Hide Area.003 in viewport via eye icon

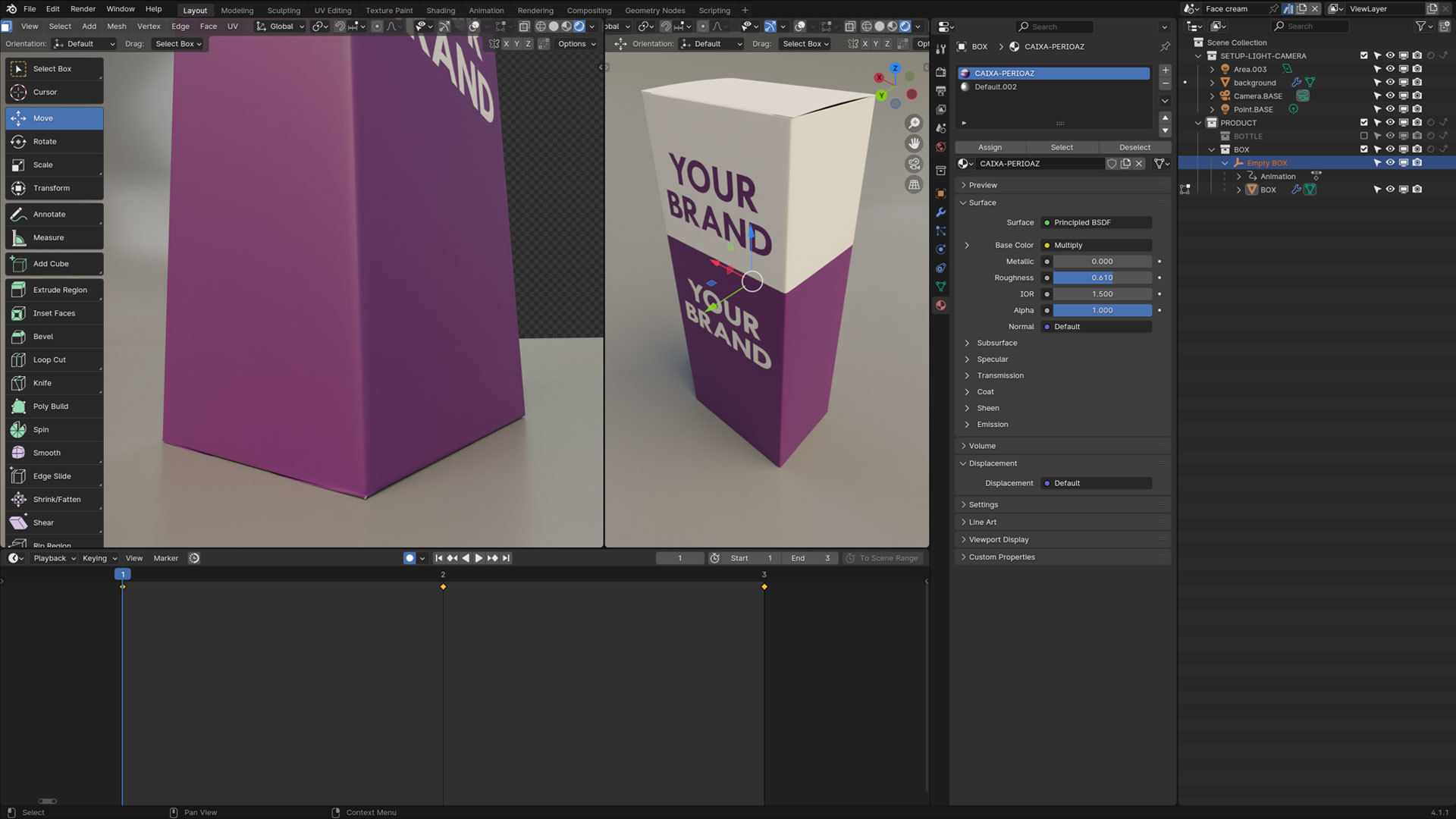(x=1390, y=69)
